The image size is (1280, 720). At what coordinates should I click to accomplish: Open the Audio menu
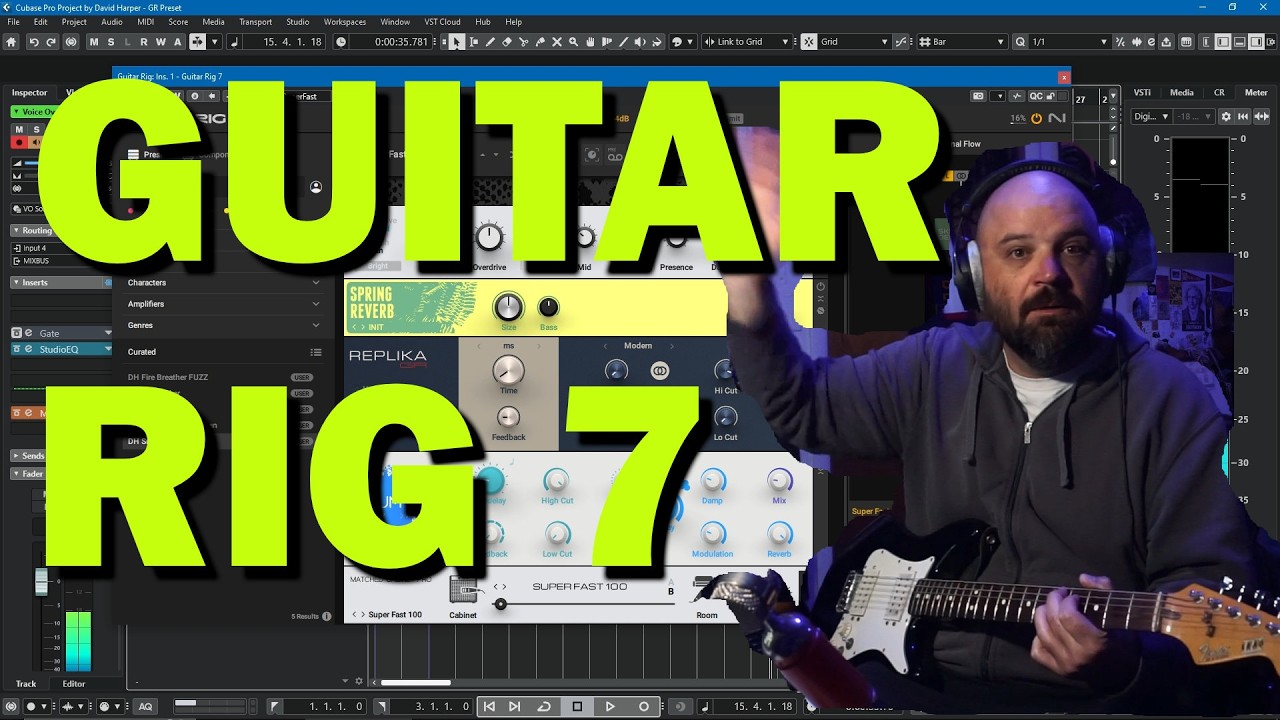point(112,22)
